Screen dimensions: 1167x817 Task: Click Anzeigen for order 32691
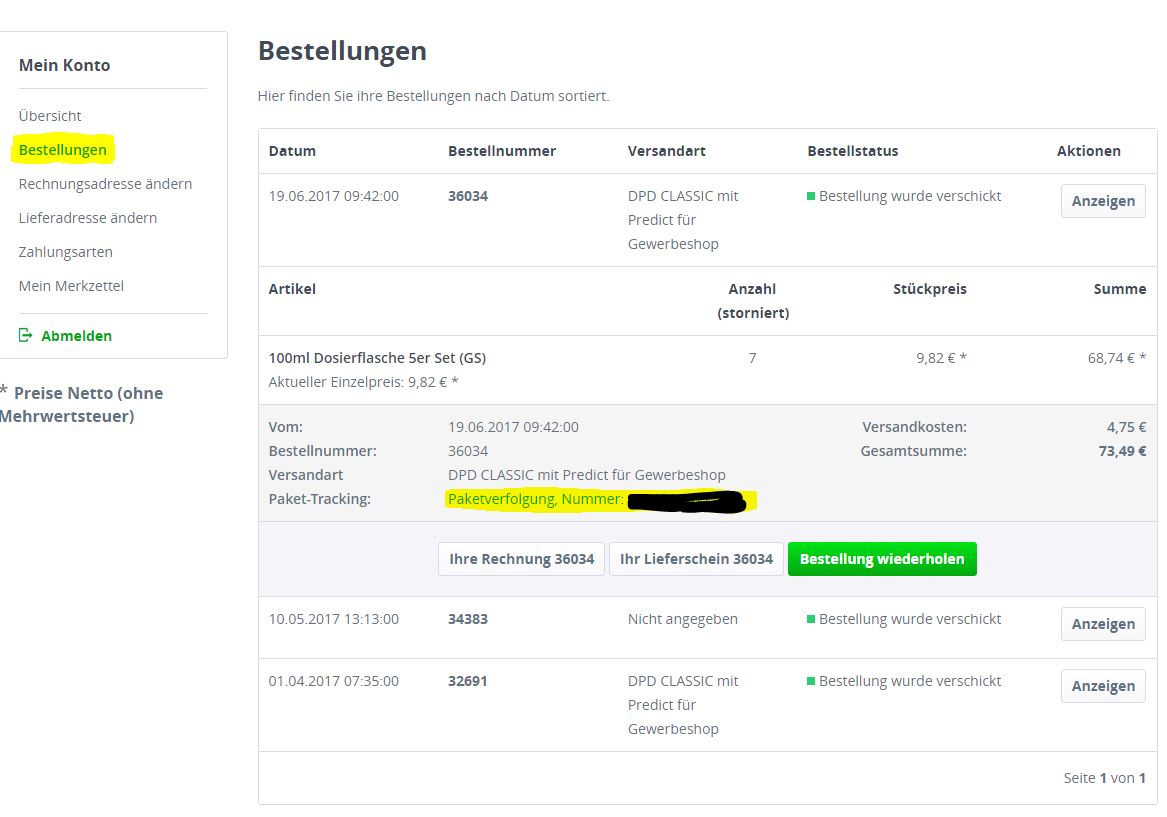(x=1103, y=686)
